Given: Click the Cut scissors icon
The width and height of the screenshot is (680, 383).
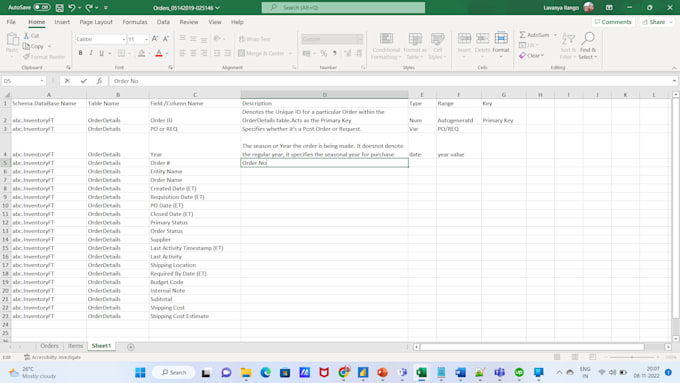Looking at the screenshot, I should [26, 36].
